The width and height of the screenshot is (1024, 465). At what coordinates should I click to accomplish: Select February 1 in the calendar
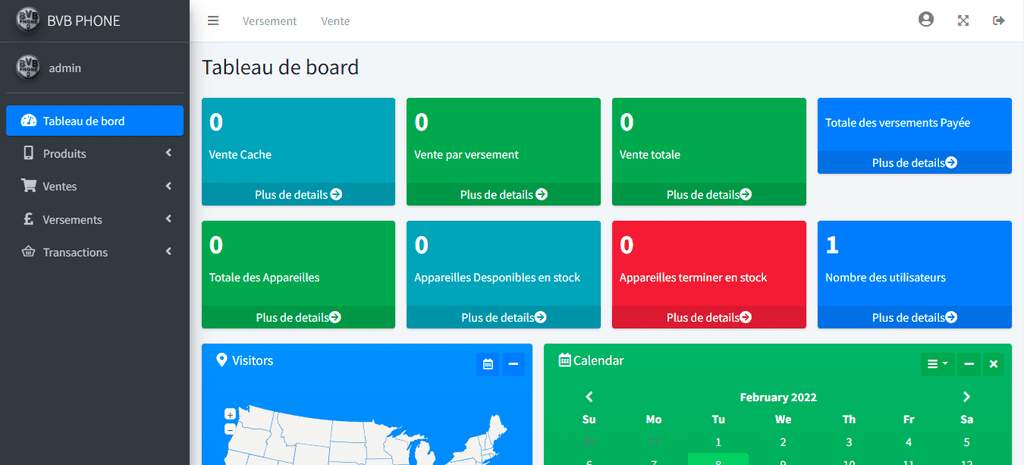[718, 442]
